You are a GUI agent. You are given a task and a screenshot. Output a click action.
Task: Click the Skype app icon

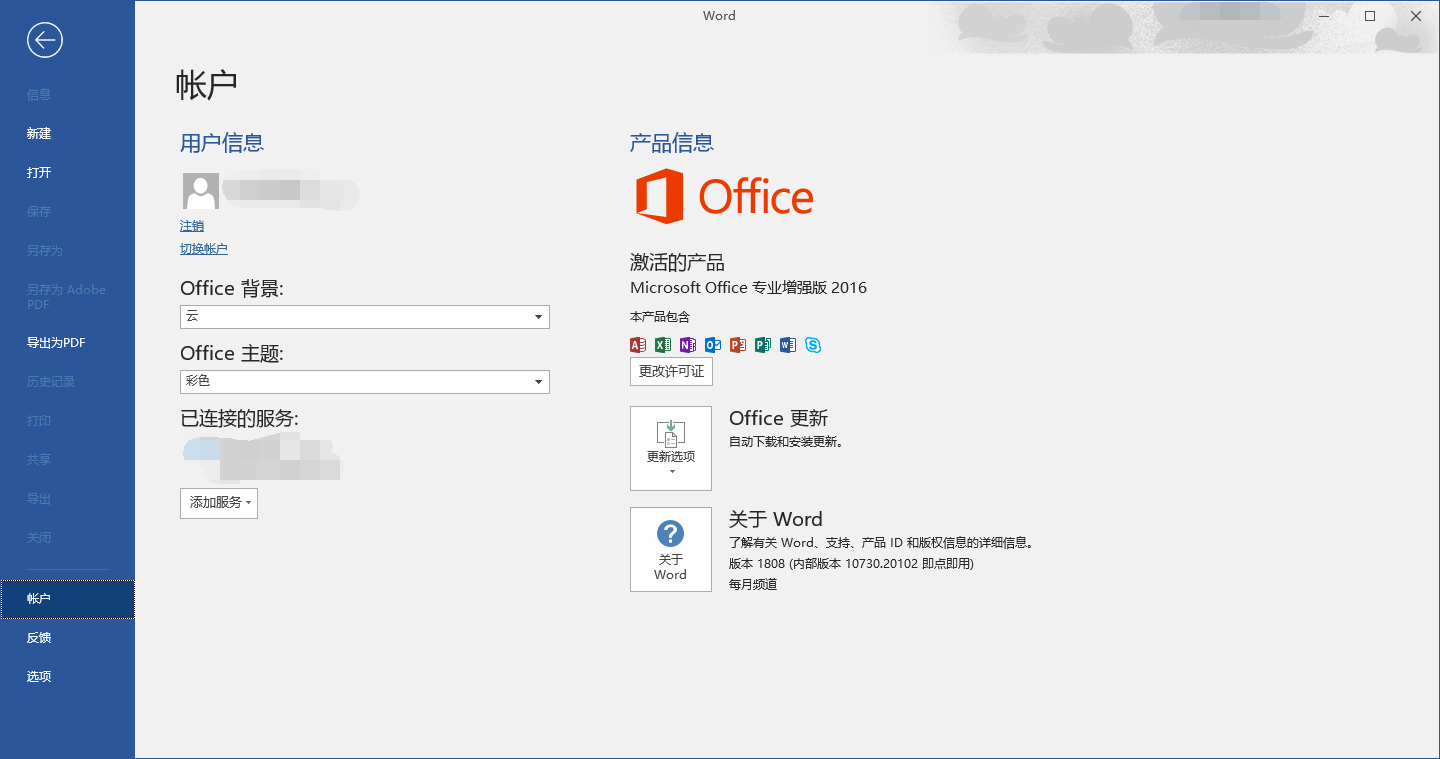813,345
